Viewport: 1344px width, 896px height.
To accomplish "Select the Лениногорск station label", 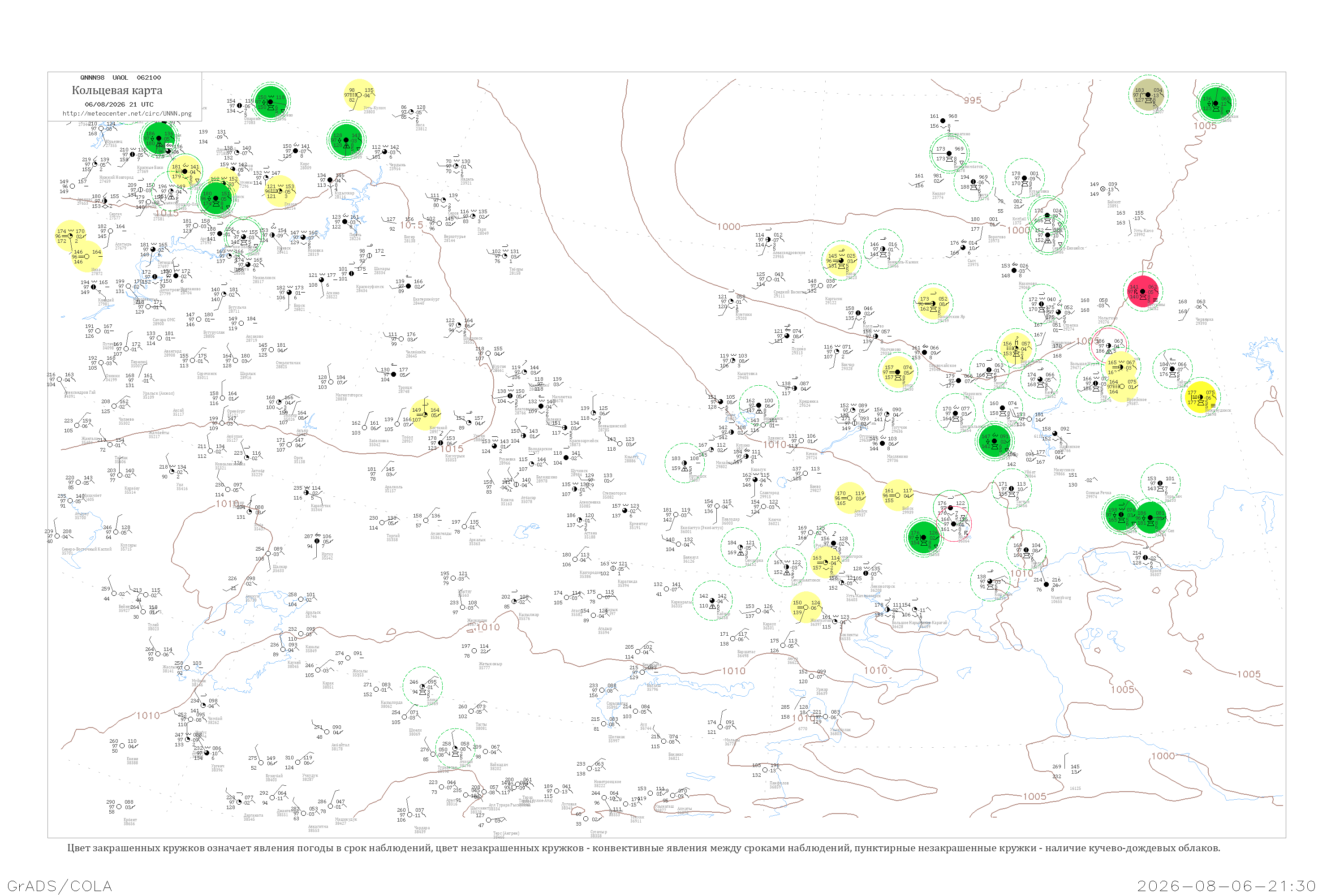I will [883, 586].
